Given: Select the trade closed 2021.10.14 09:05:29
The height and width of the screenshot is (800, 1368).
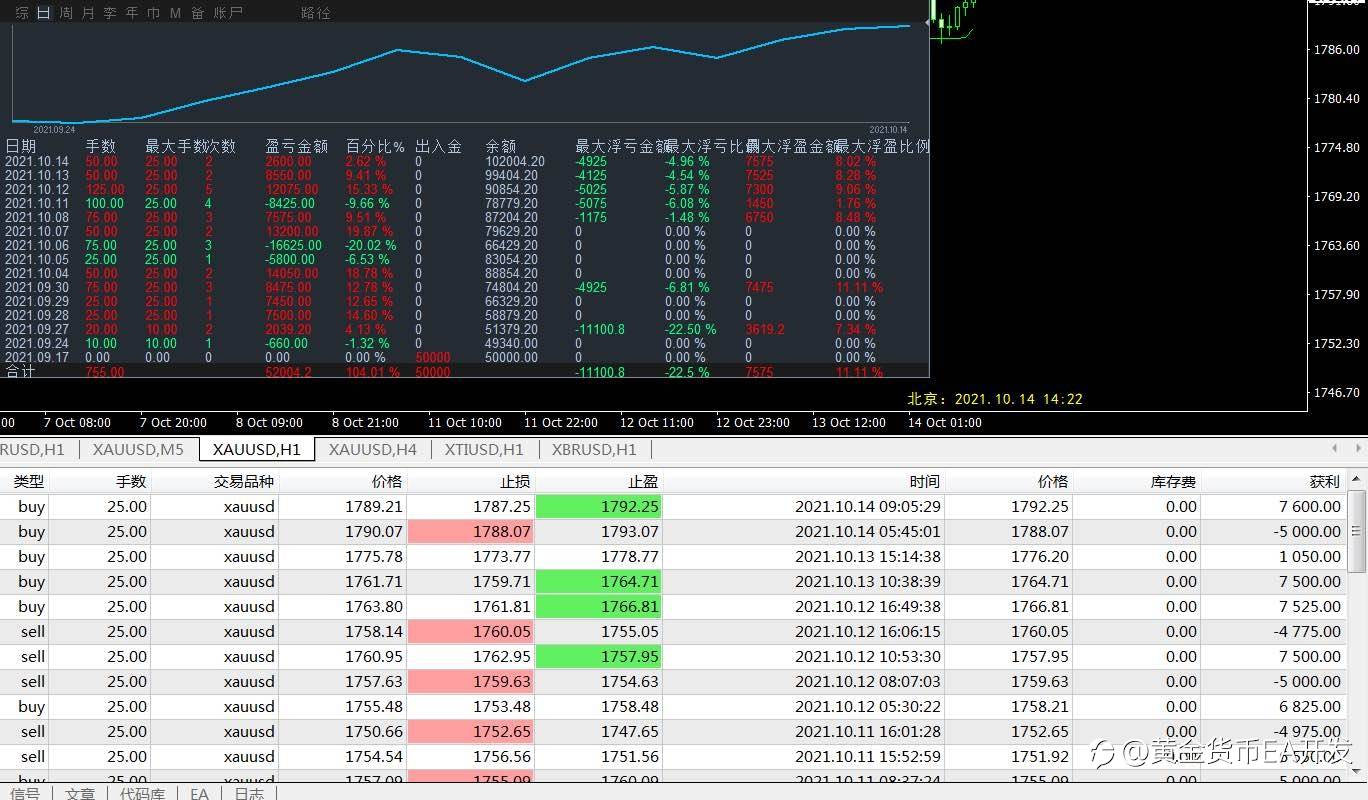Looking at the screenshot, I should pos(674,507).
